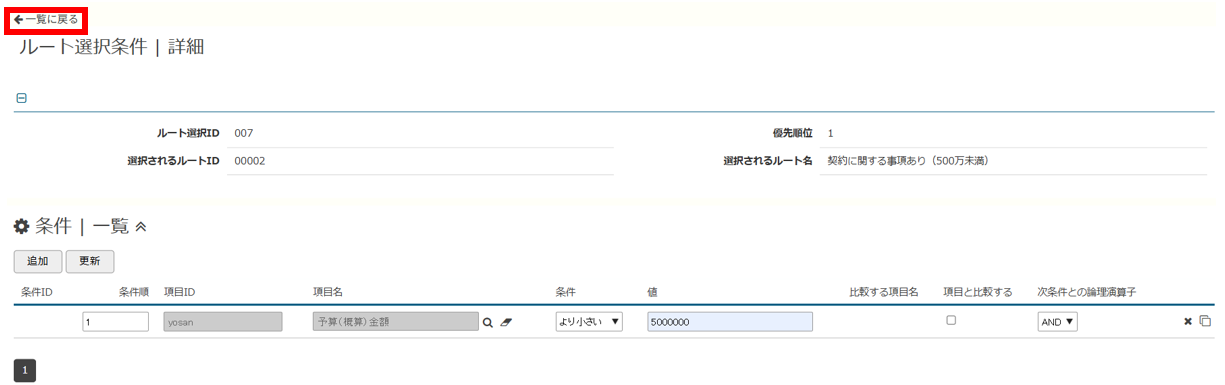This screenshot has height=385, width=1225.
Task: Click the 優先順位 value 1
Action: coord(830,133)
